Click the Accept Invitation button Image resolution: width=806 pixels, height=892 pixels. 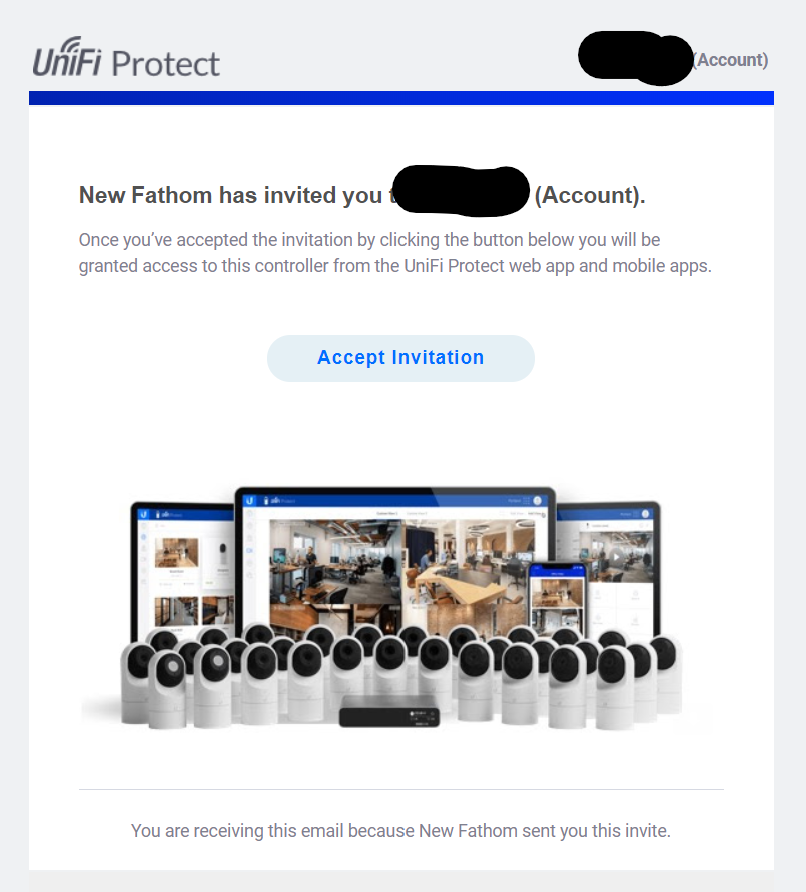tap(400, 358)
